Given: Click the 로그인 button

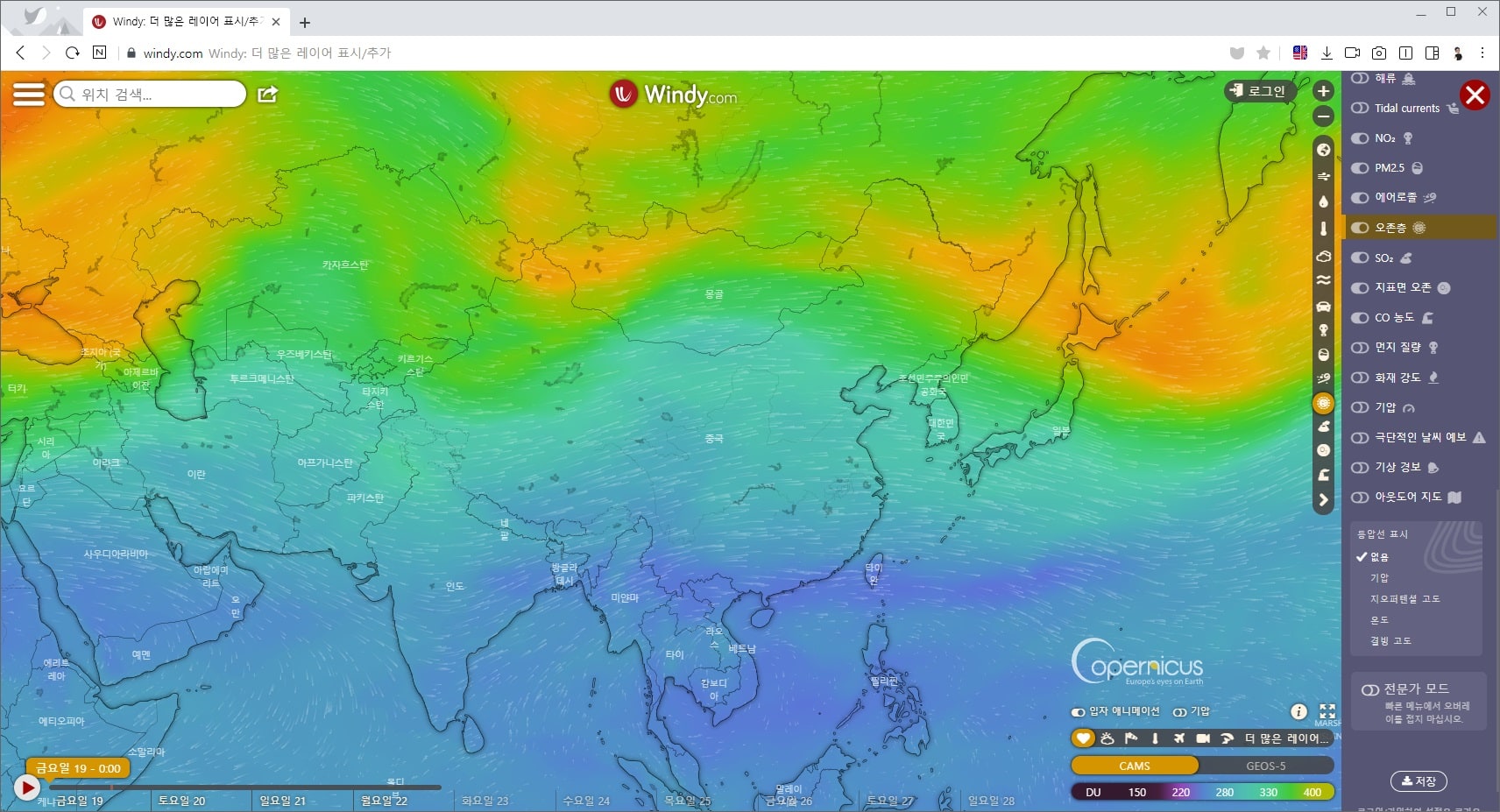Looking at the screenshot, I should pos(1258,90).
